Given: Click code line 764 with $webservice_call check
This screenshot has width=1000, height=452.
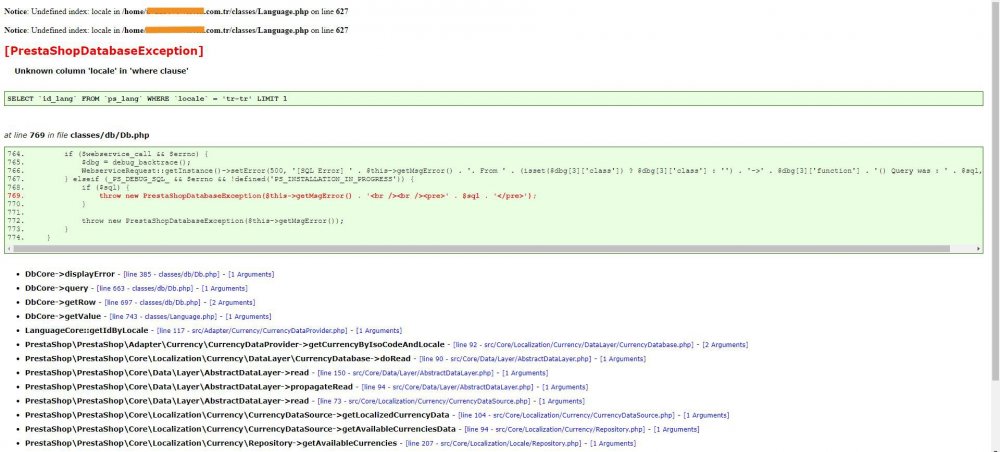Looking at the screenshot, I should tap(136, 154).
